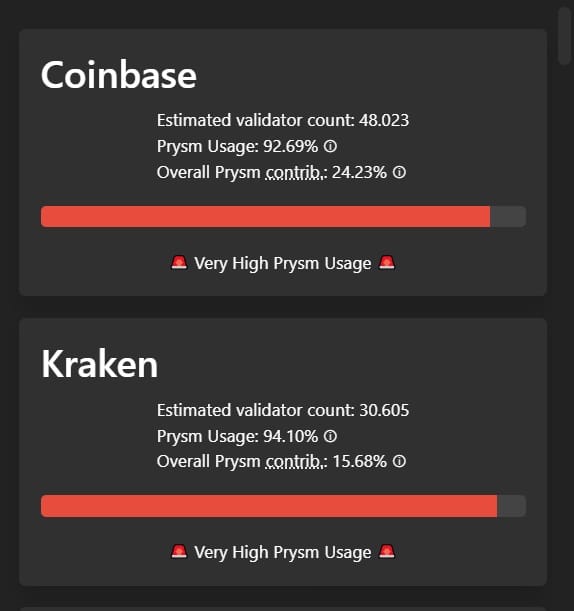Click Kraken estimated validator count 30.605
This screenshot has width=574, height=611.
pyautogui.click(x=384, y=410)
